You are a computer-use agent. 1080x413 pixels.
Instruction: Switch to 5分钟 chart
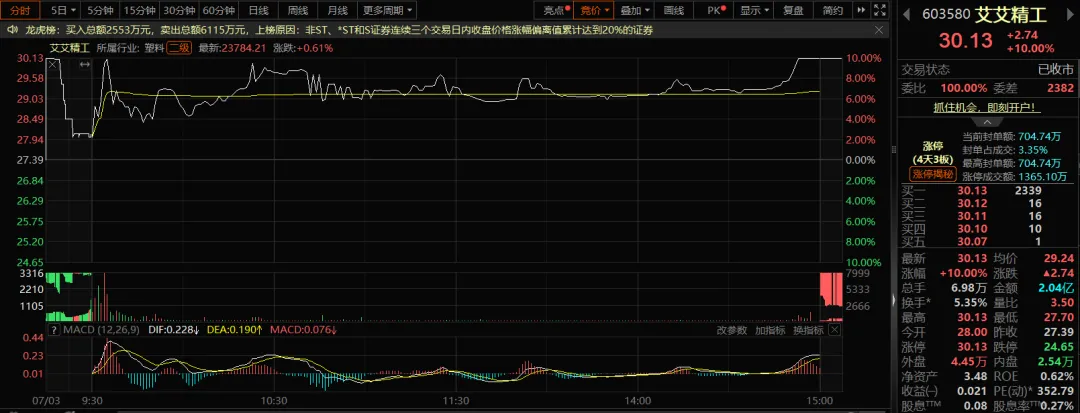(x=100, y=10)
